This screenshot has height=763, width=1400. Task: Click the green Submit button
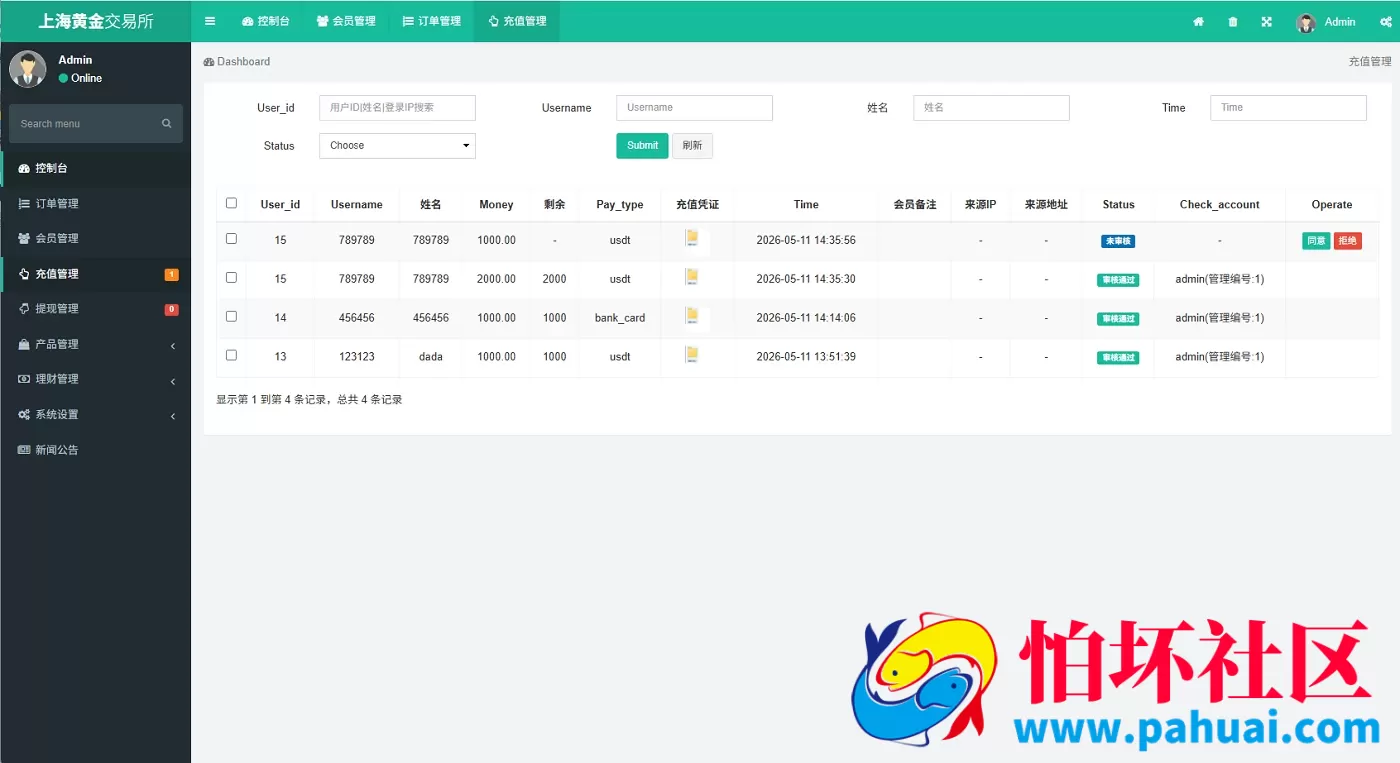click(x=642, y=146)
